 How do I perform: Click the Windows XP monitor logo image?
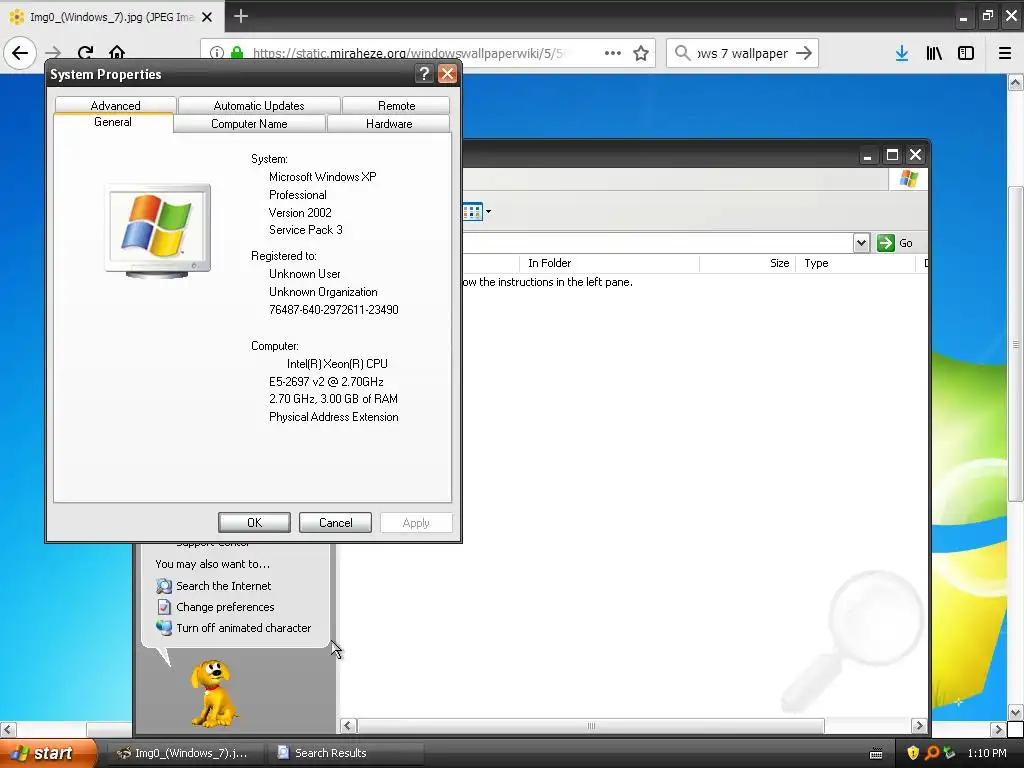pyautogui.click(x=158, y=231)
